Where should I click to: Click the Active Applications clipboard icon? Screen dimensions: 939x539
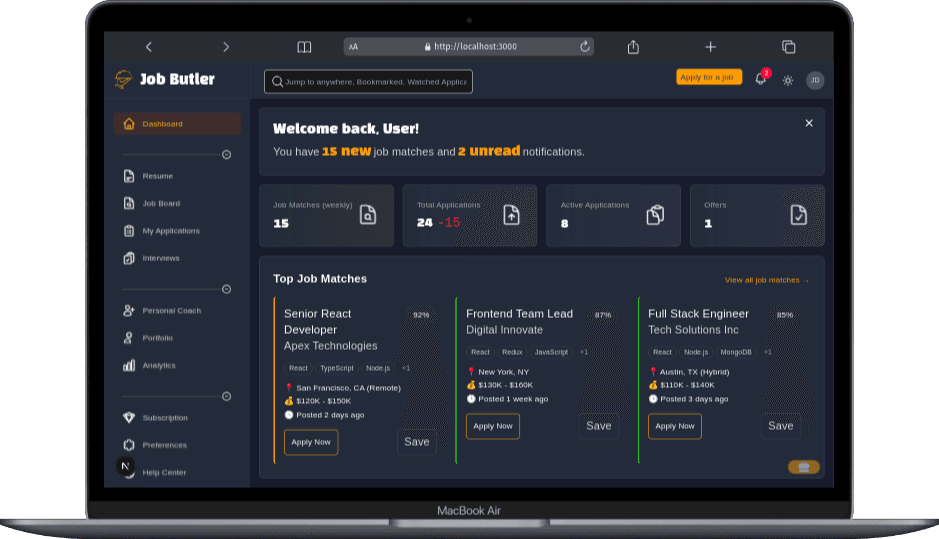(x=655, y=214)
